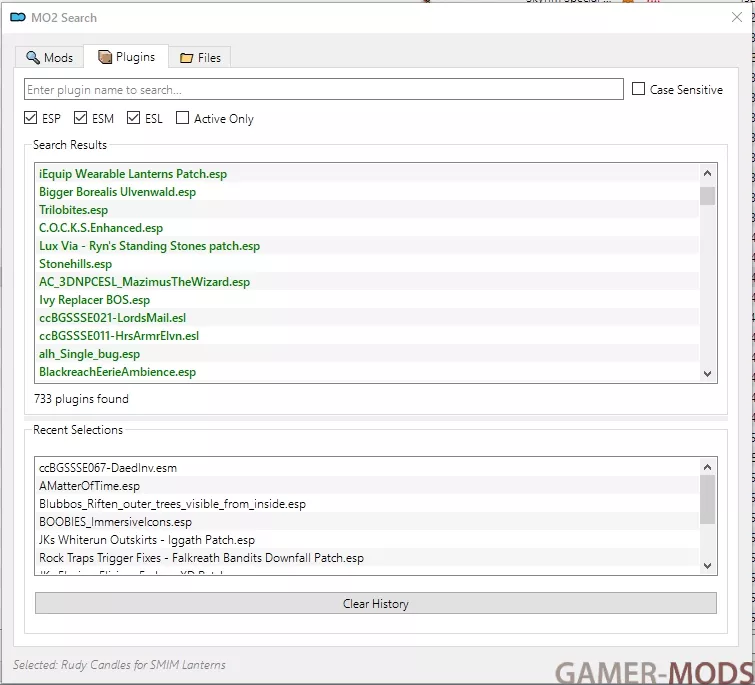Select Trilobites.esp in search results
The image size is (755, 685).
pyautogui.click(x=74, y=210)
